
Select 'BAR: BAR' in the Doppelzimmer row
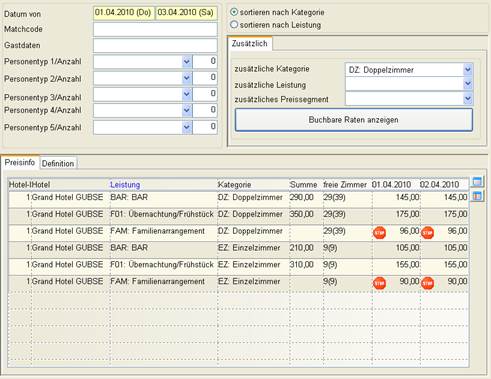(129, 197)
